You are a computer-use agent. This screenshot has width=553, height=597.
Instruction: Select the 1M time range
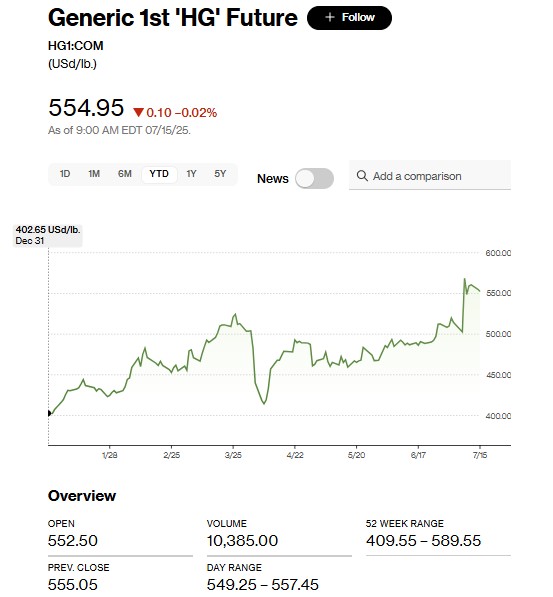(x=94, y=174)
